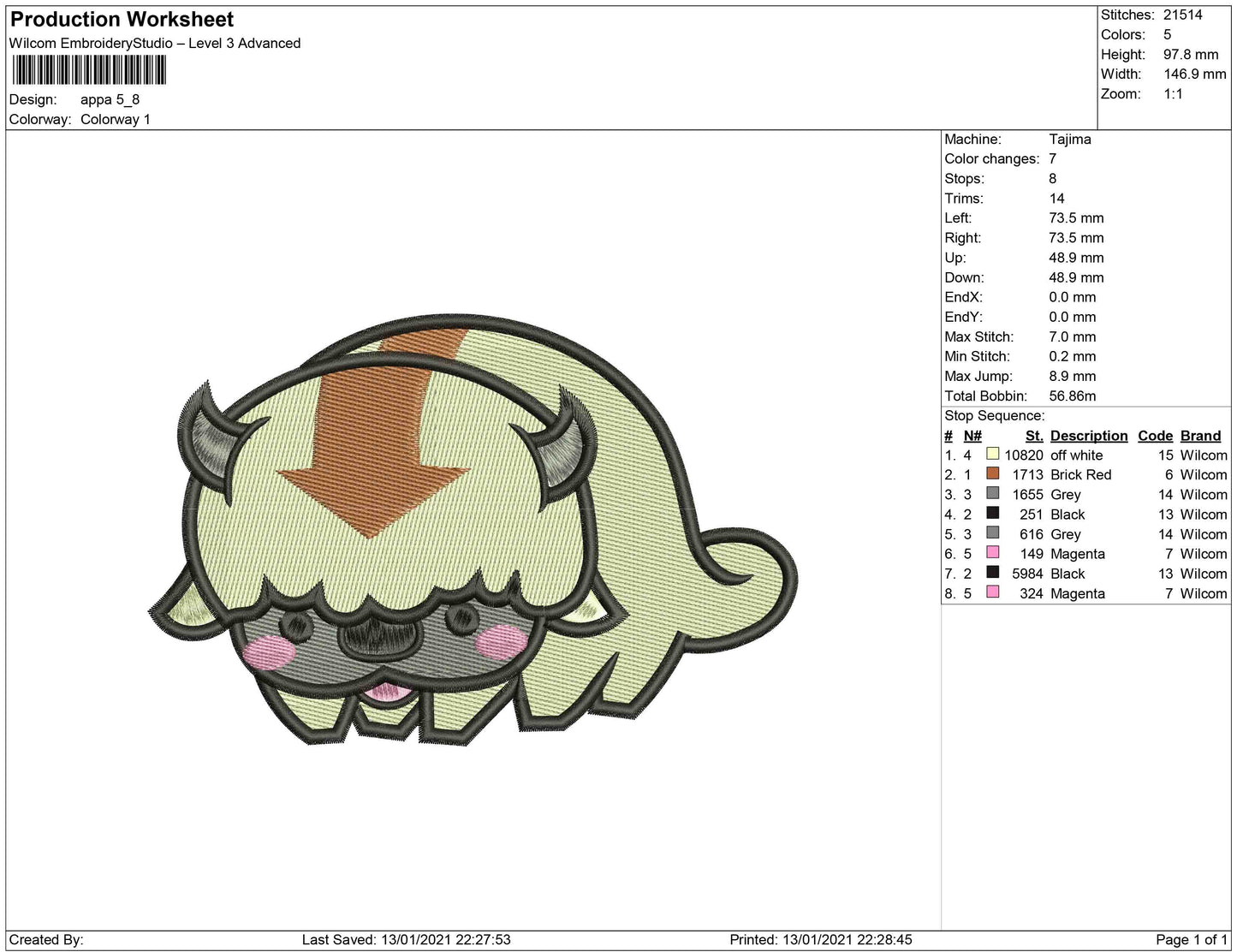
Task: Click the stitch count 5984
Action: tap(1027, 574)
